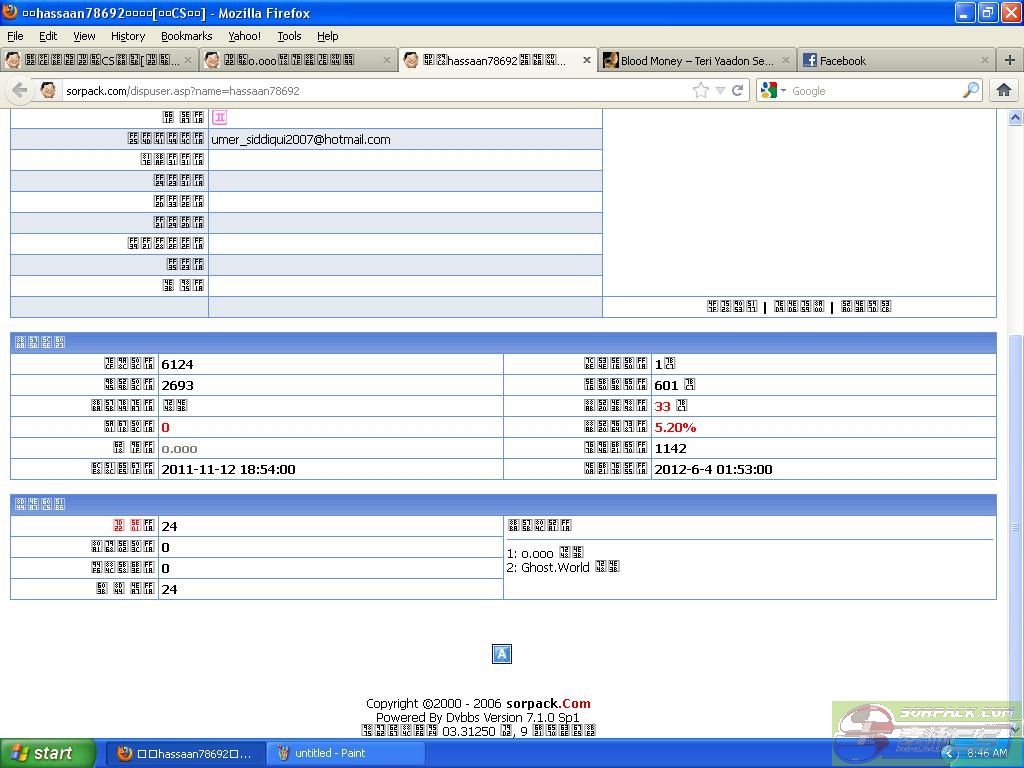Open the History menu
Viewport: 1024px width, 768px height.
[x=127, y=36]
